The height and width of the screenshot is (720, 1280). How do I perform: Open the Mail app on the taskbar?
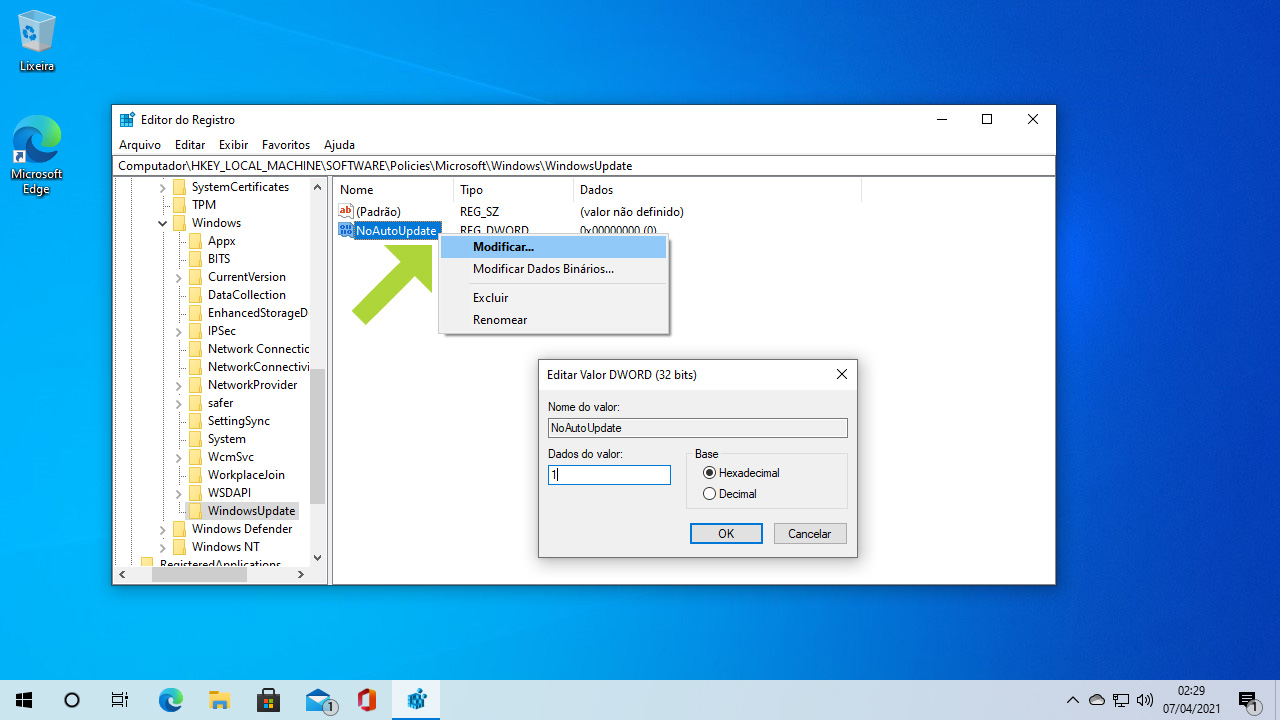[x=320, y=700]
